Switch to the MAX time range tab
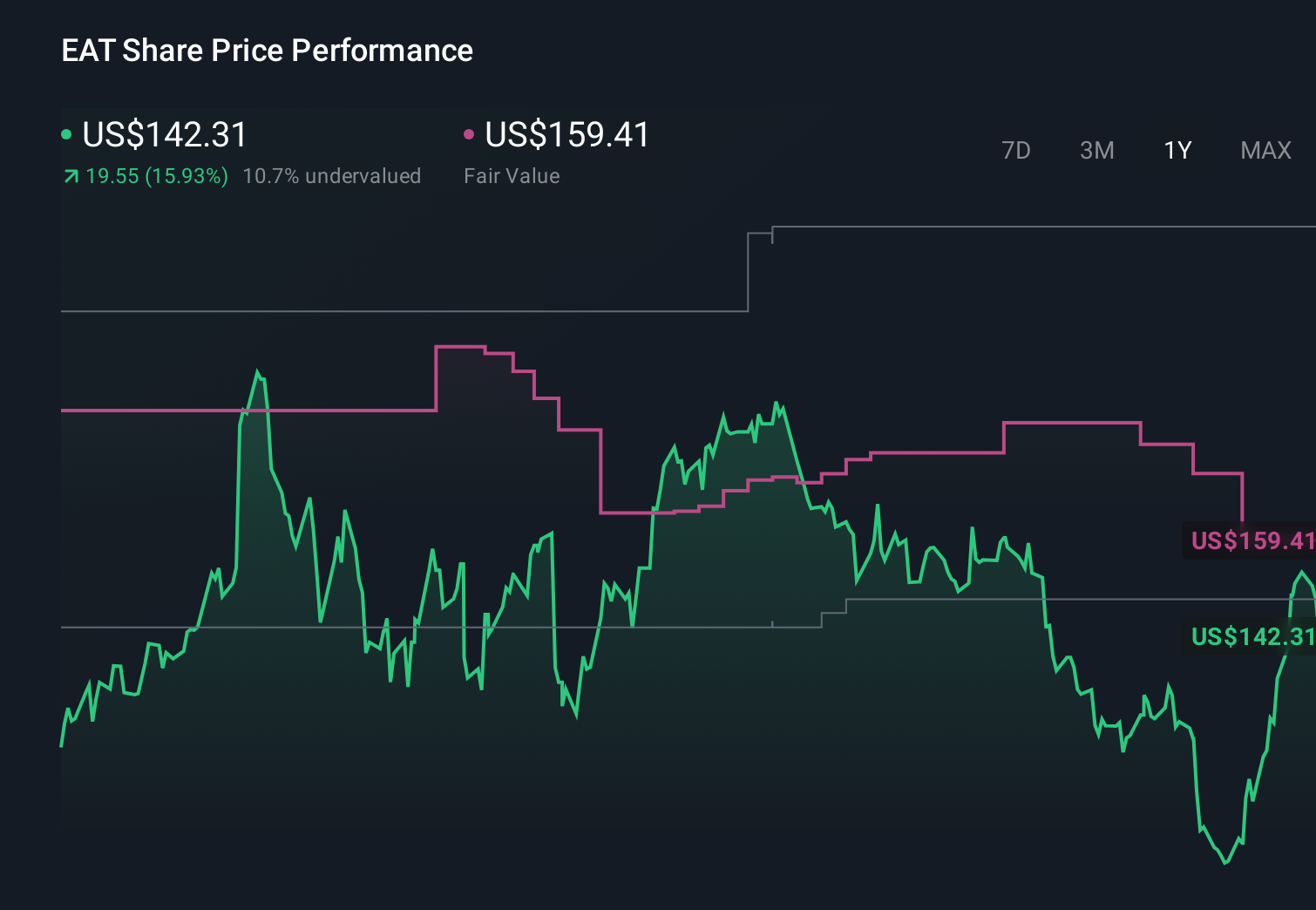This screenshot has height=910, width=1316. 1265,150
